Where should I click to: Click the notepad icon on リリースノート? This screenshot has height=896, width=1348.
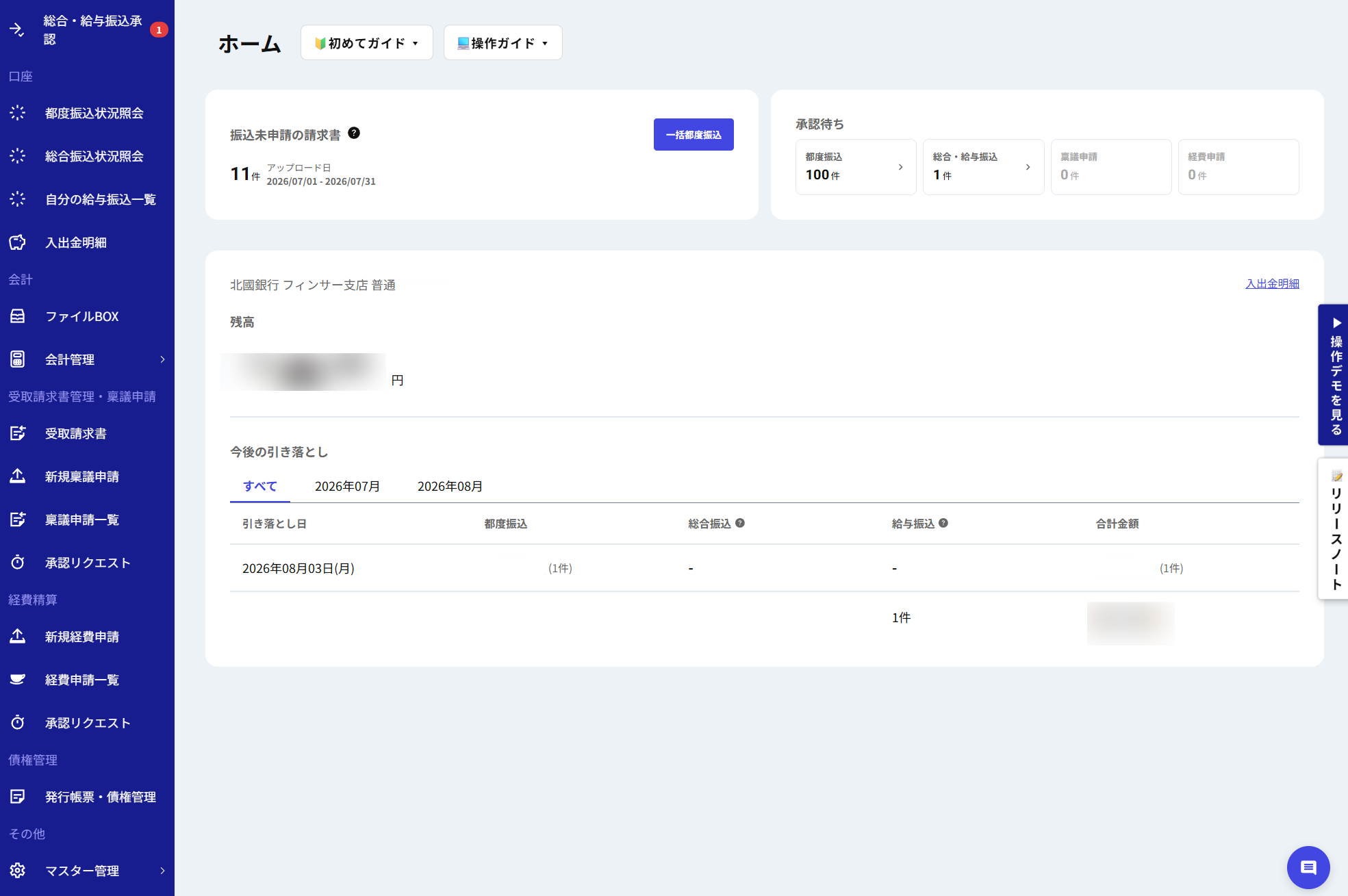point(1336,476)
